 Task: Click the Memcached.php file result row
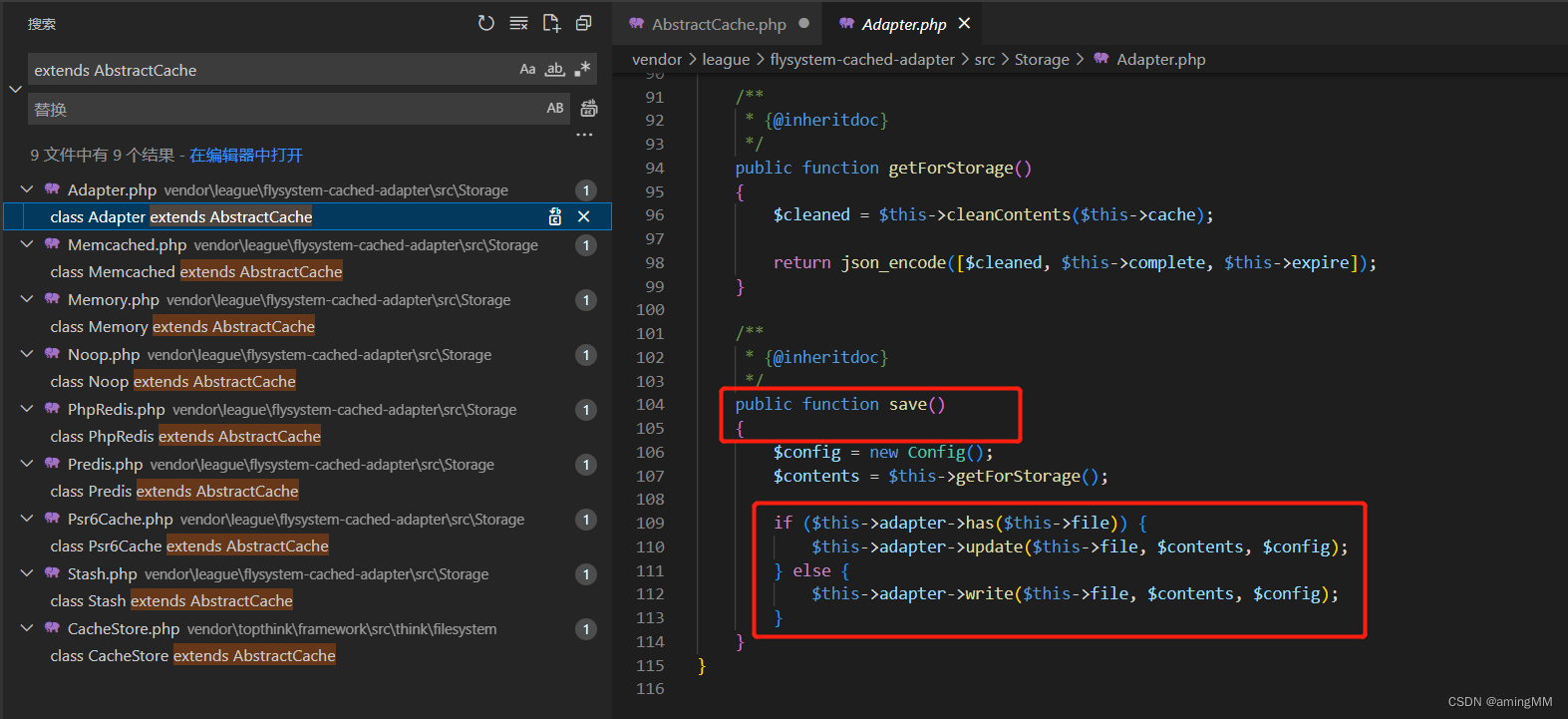pos(308,244)
